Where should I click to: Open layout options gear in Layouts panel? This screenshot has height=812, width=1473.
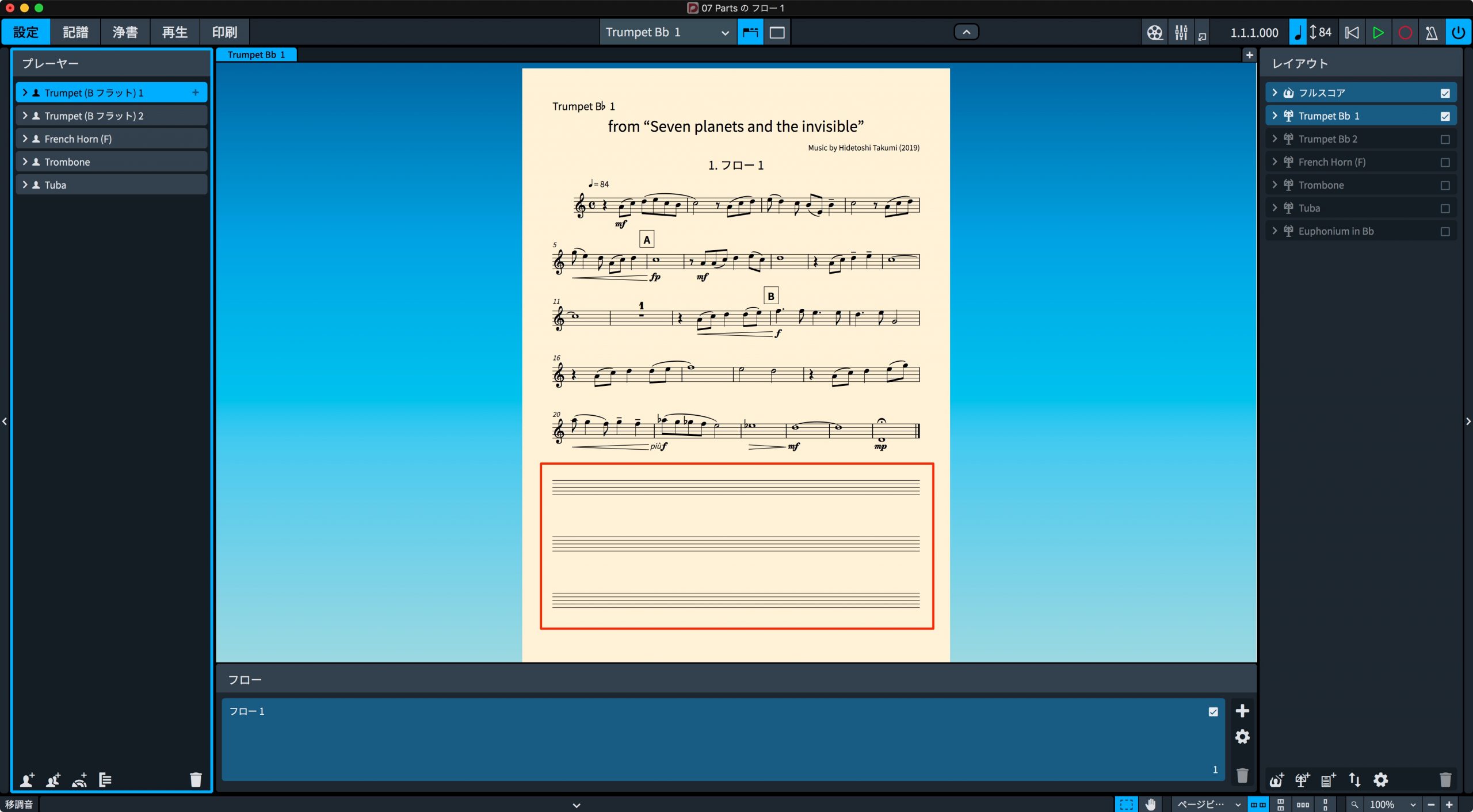(x=1381, y=780)
